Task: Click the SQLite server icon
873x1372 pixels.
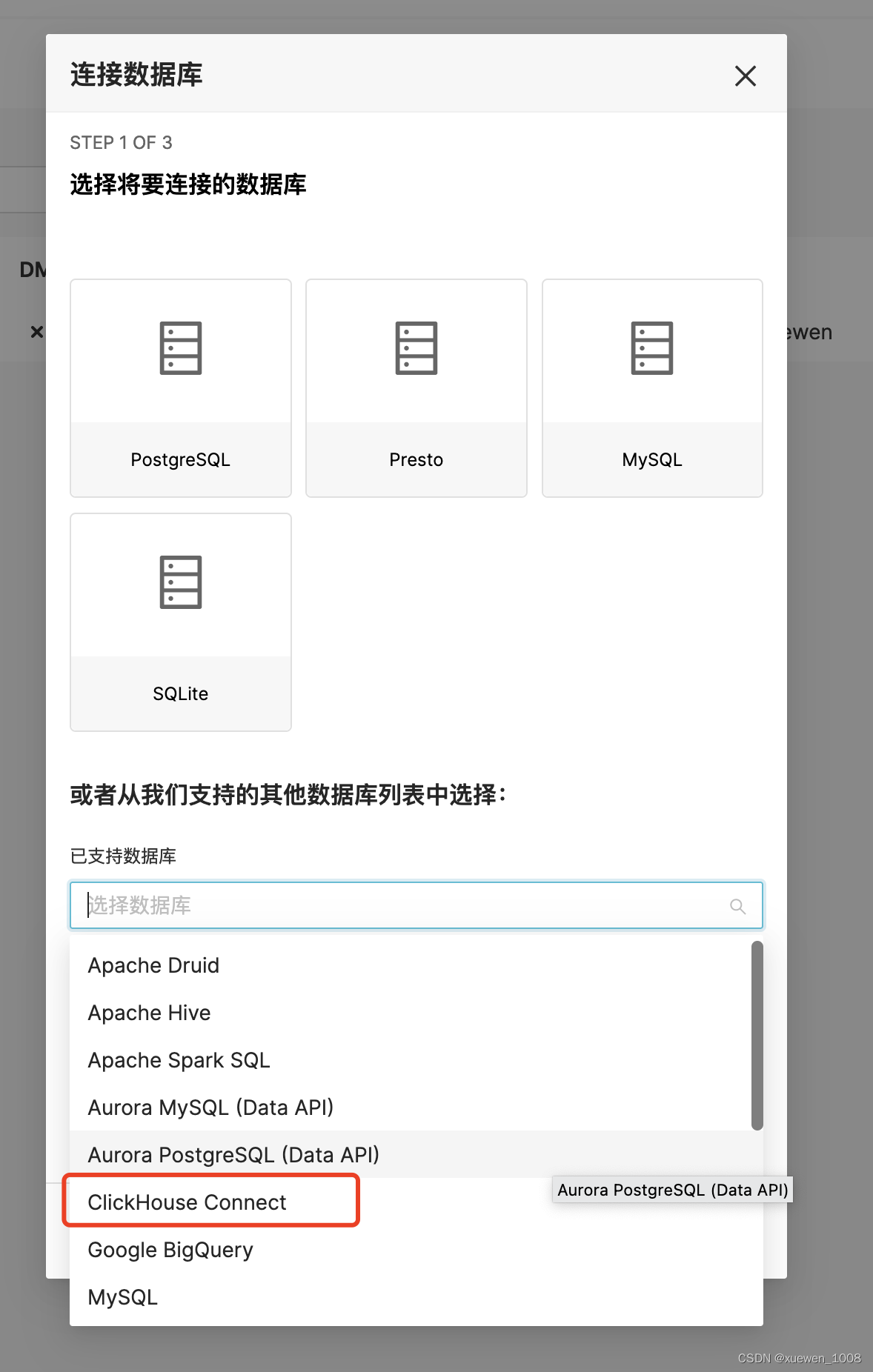Action: tap(181, 582)
